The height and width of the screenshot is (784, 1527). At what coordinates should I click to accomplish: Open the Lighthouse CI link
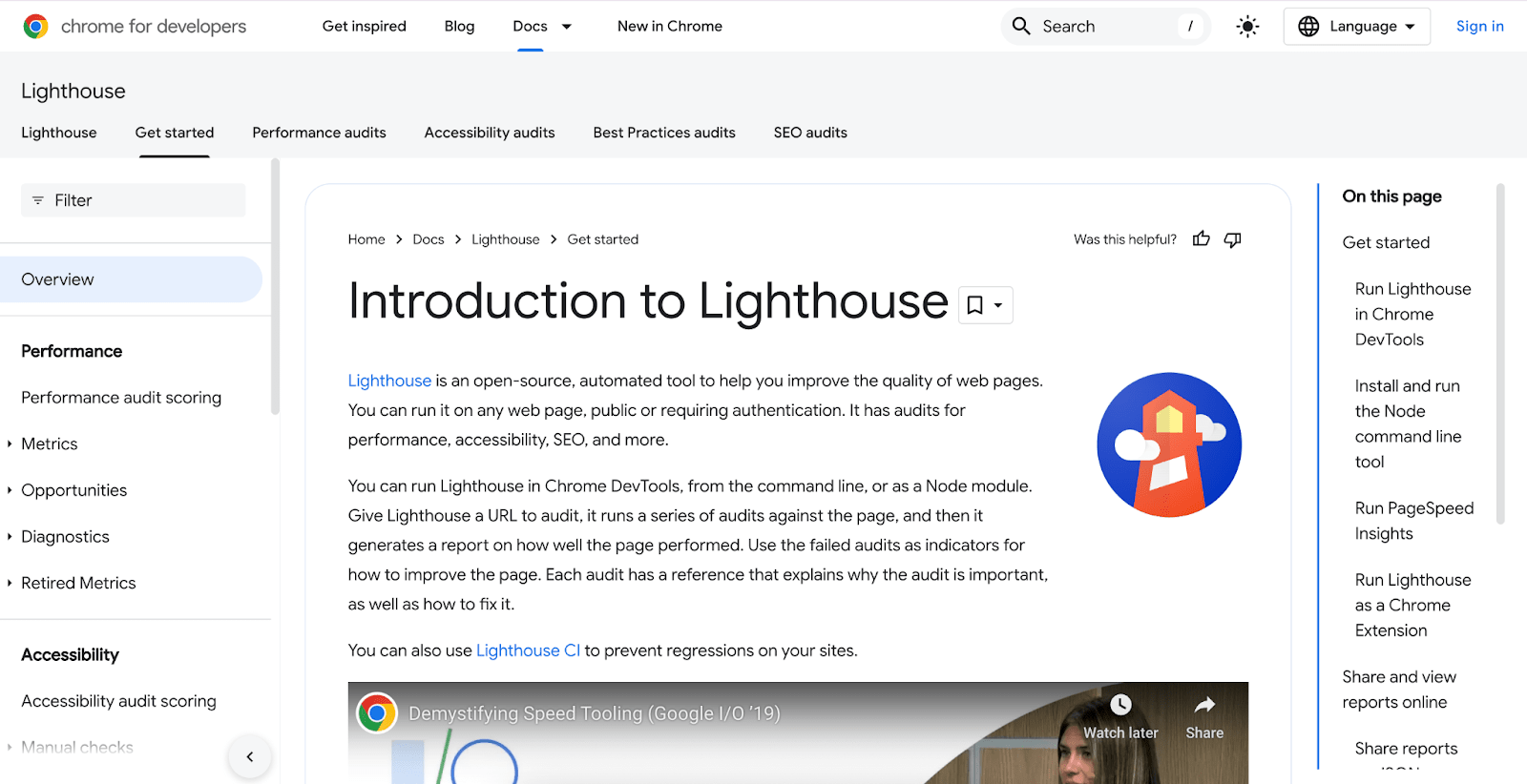(528, 650)
